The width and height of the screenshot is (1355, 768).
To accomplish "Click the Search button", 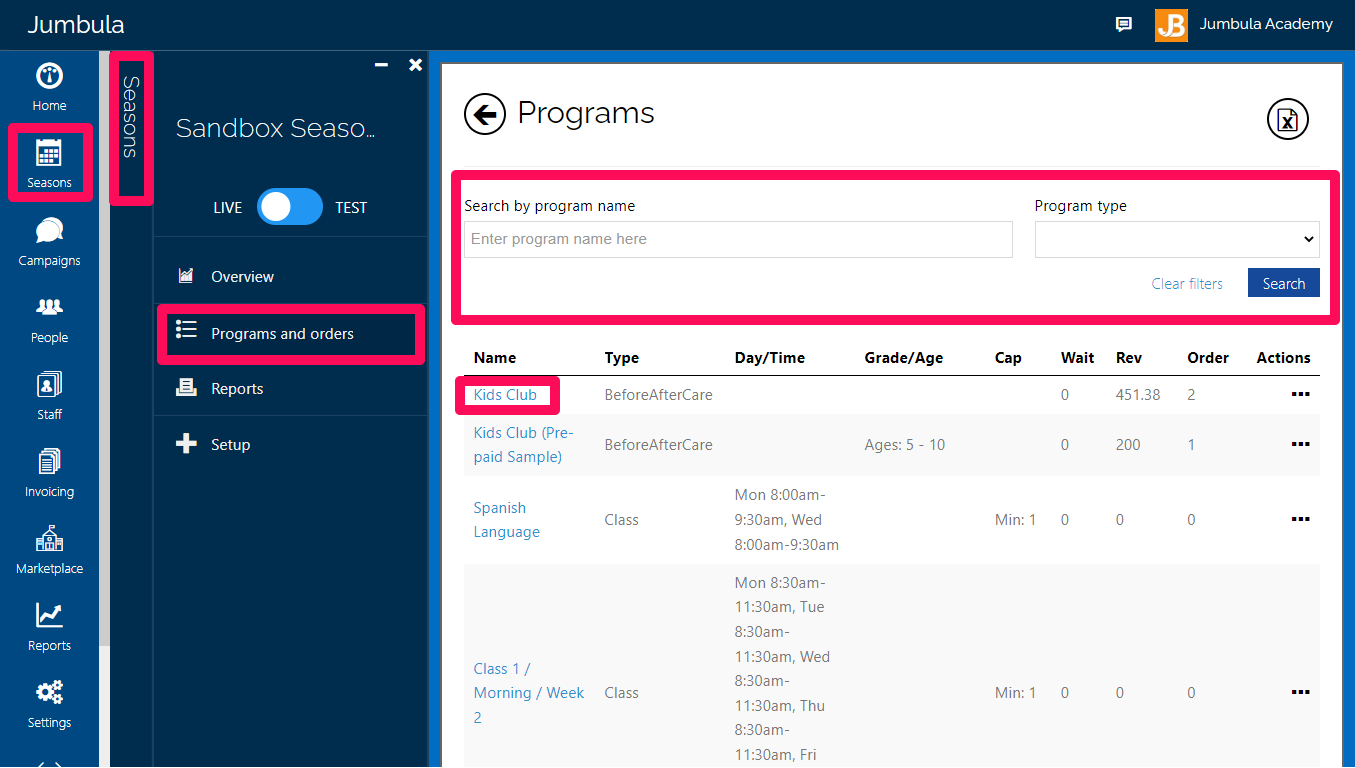I will tap(1283, 283).
